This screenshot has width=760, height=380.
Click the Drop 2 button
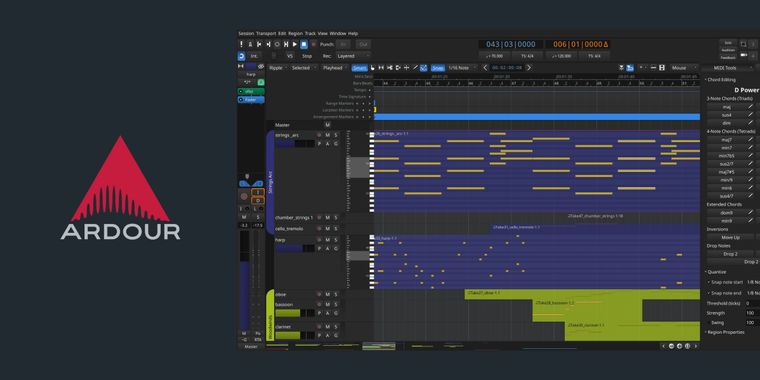coord(730,253)
